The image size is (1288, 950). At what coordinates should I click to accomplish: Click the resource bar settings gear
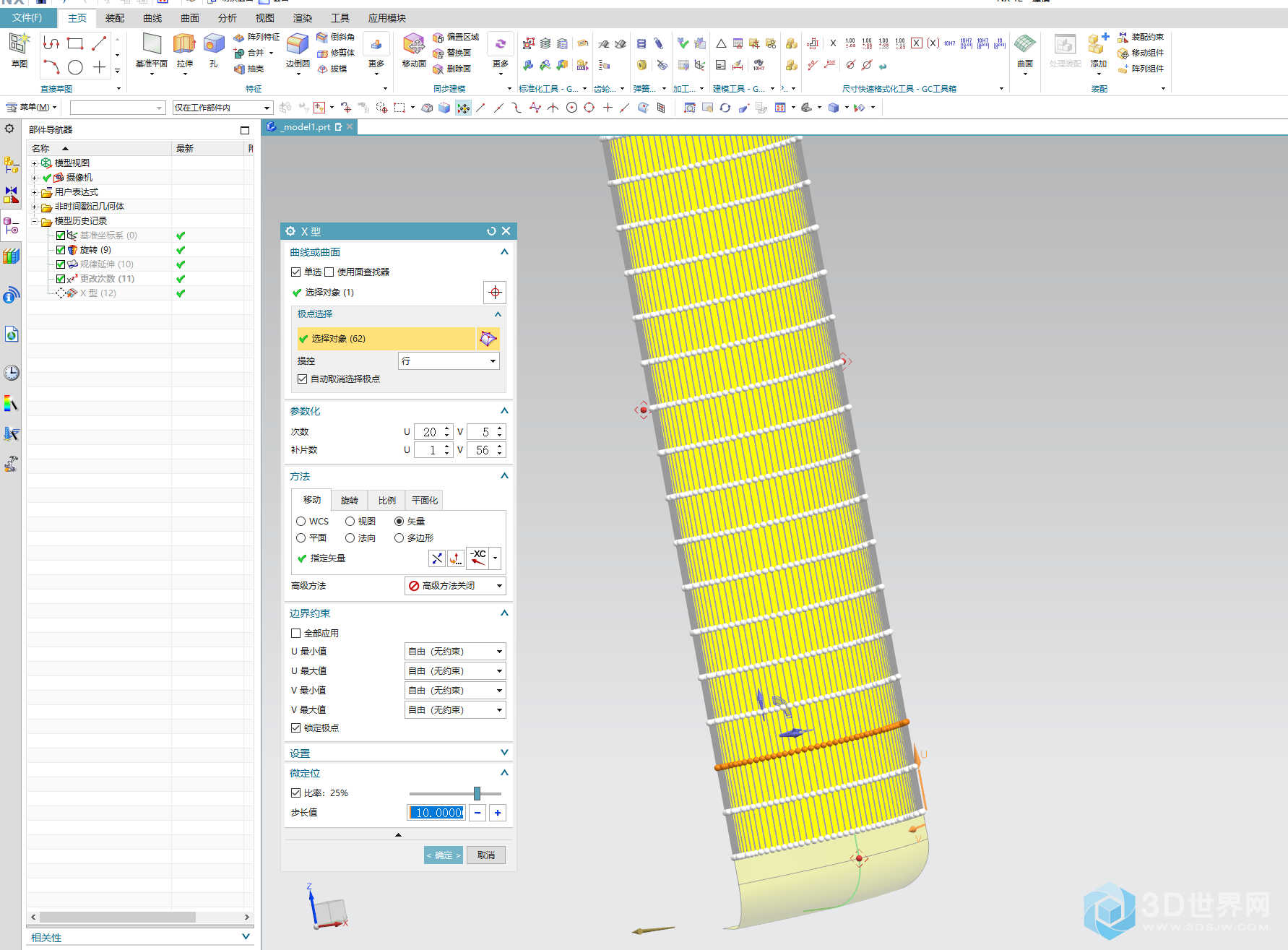(x=9, y=129)
